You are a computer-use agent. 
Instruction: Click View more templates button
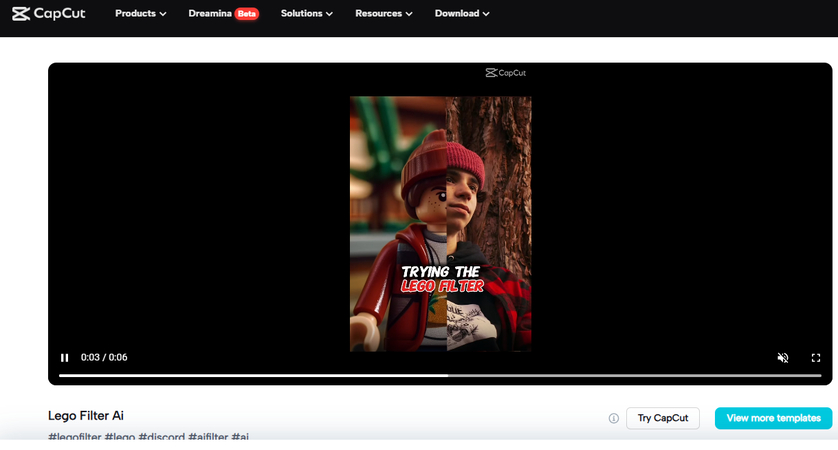coord(773,418)
